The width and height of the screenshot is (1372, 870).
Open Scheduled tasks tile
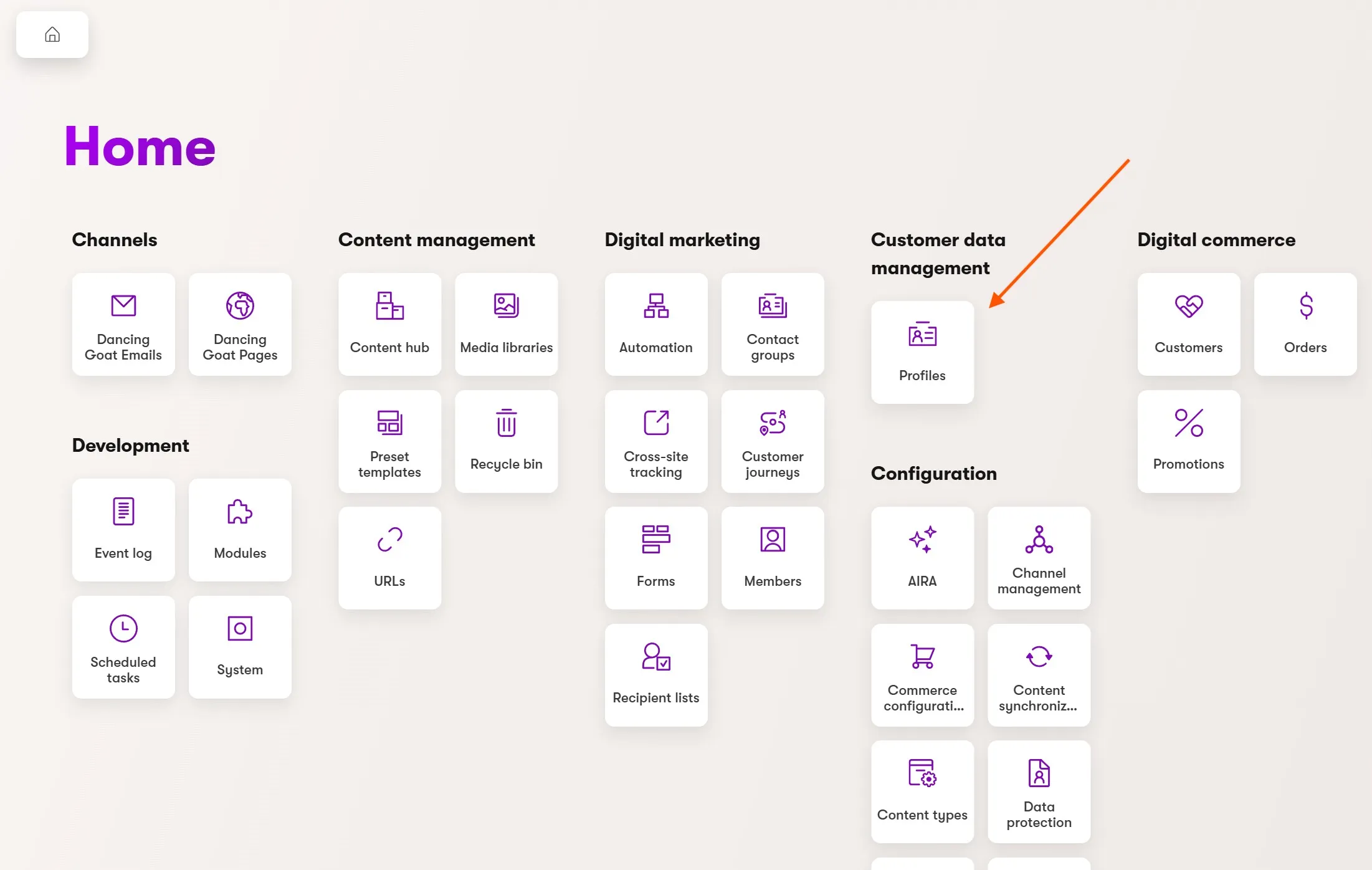click(x=123, y=647)
